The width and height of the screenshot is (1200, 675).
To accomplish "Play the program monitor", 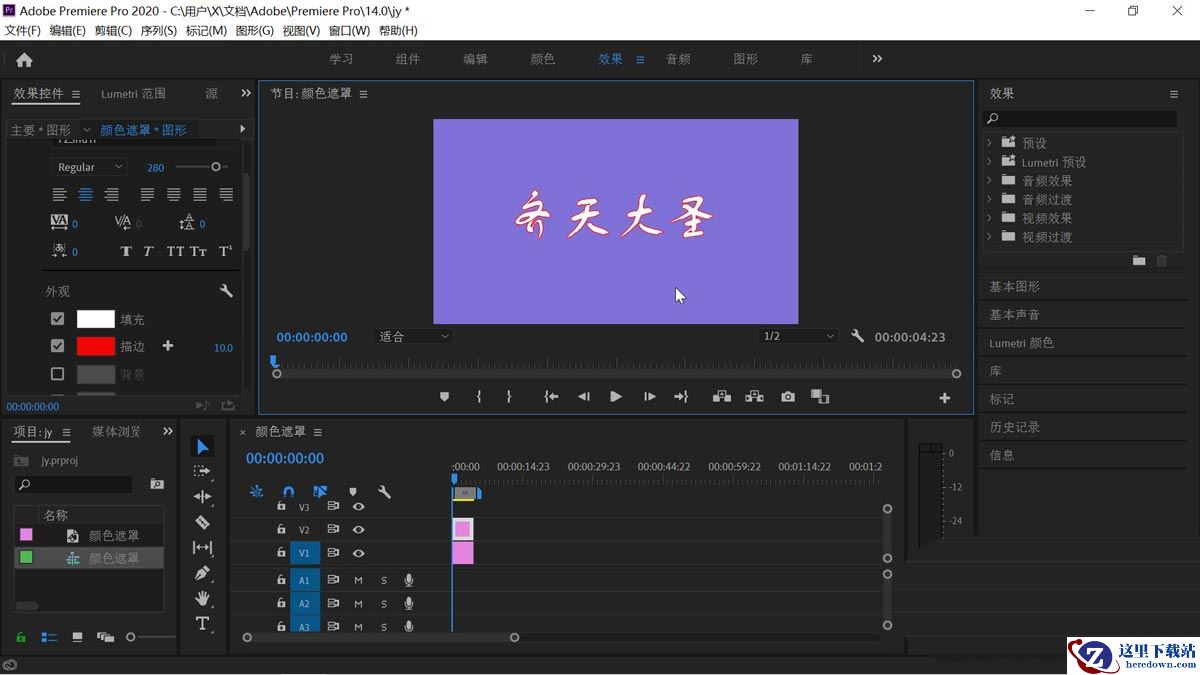I will click(616, 397).
